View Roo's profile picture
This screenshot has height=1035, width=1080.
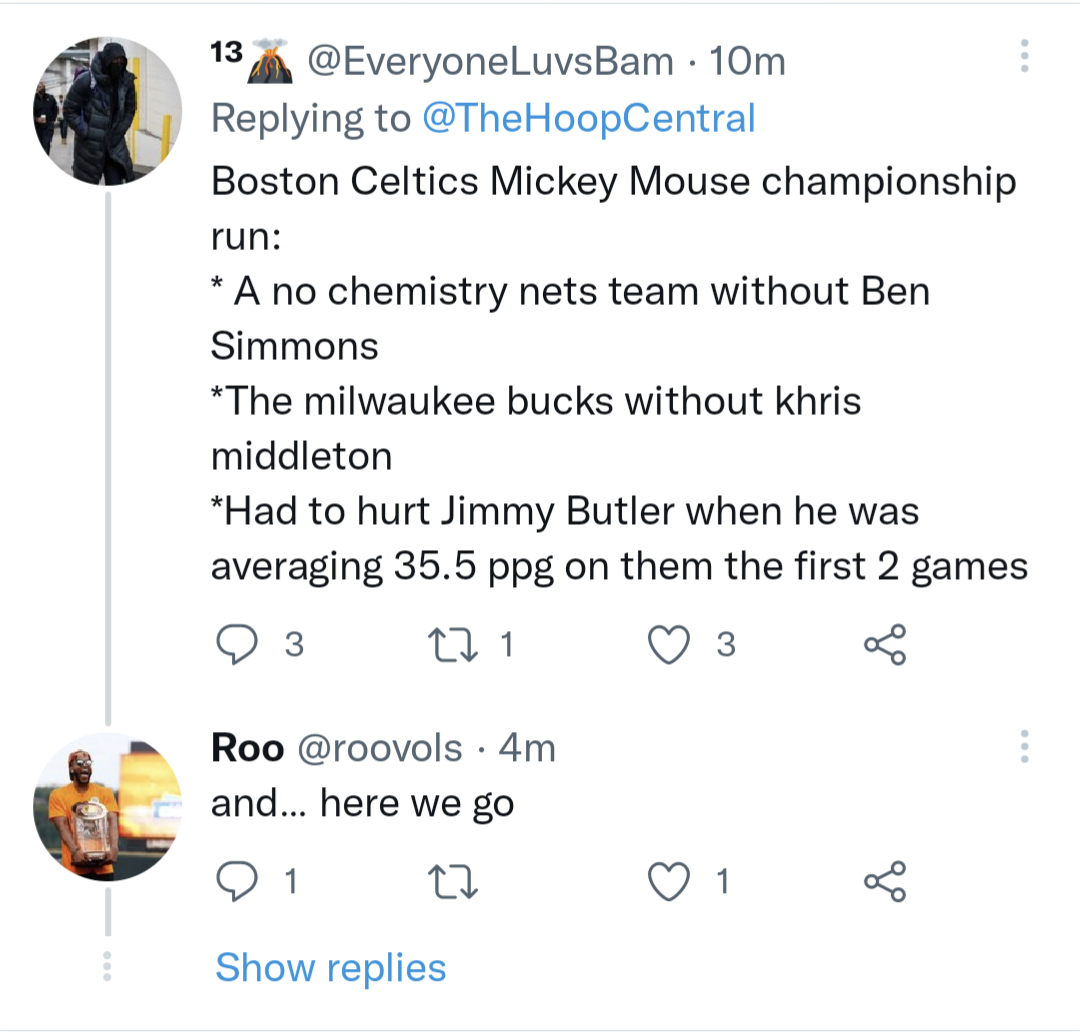[x=108, y=808]
